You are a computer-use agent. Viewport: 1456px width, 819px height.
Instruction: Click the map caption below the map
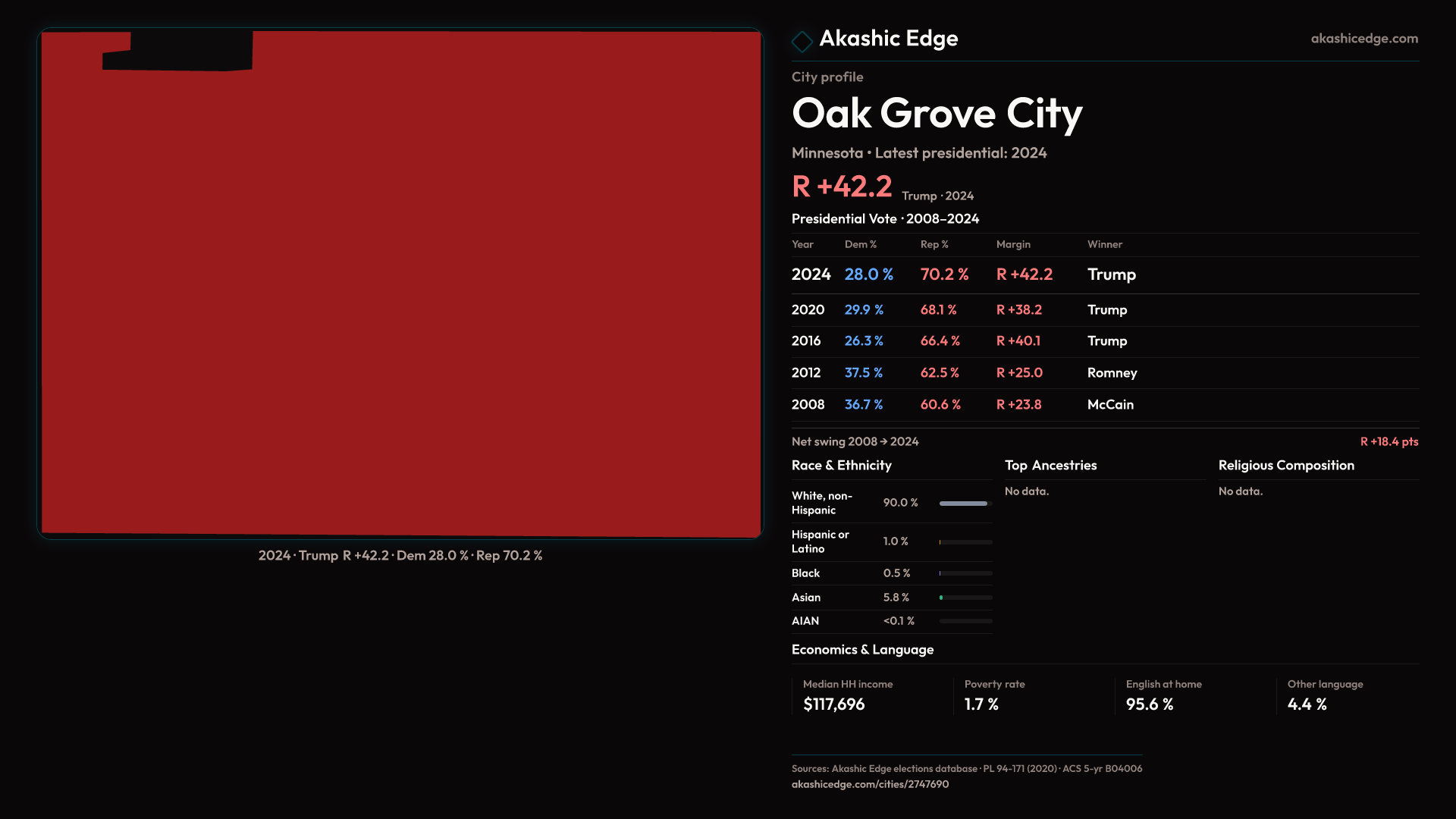400,556
